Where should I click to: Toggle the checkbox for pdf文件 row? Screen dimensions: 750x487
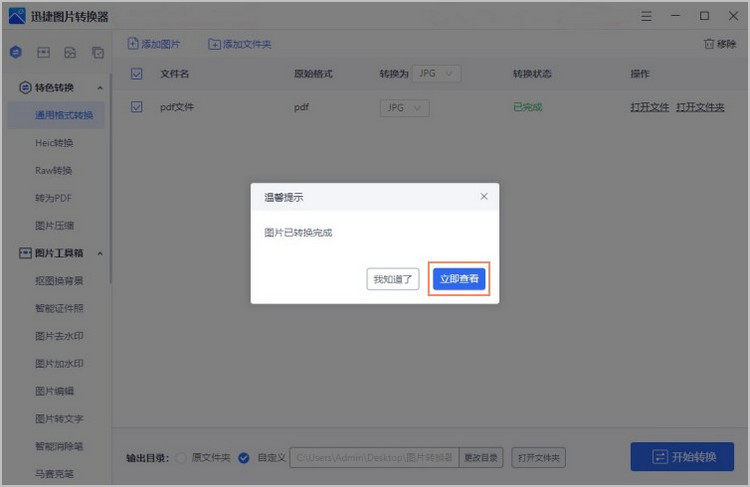(x=137, y=107)
